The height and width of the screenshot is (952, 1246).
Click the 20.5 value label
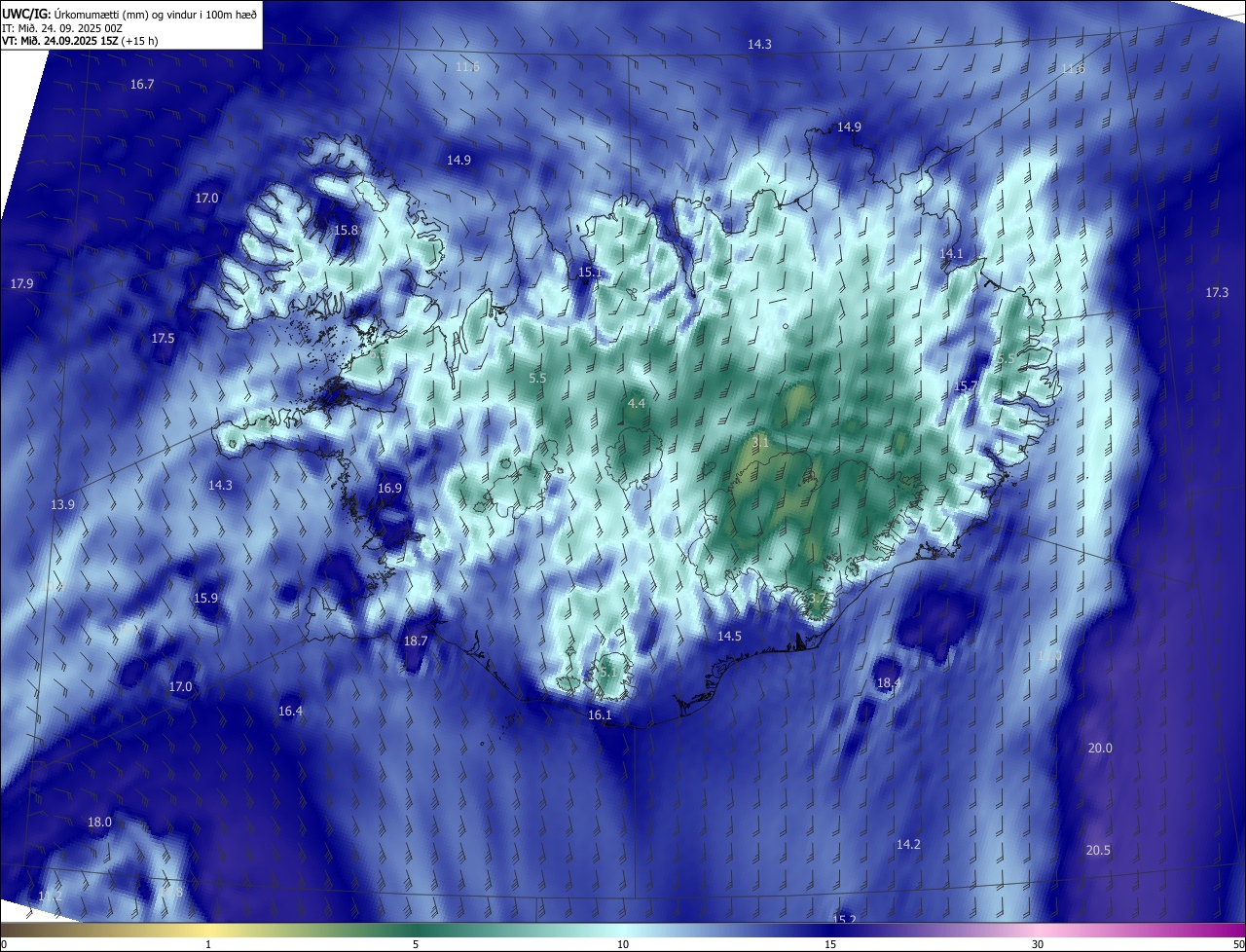pos(1097,851)
